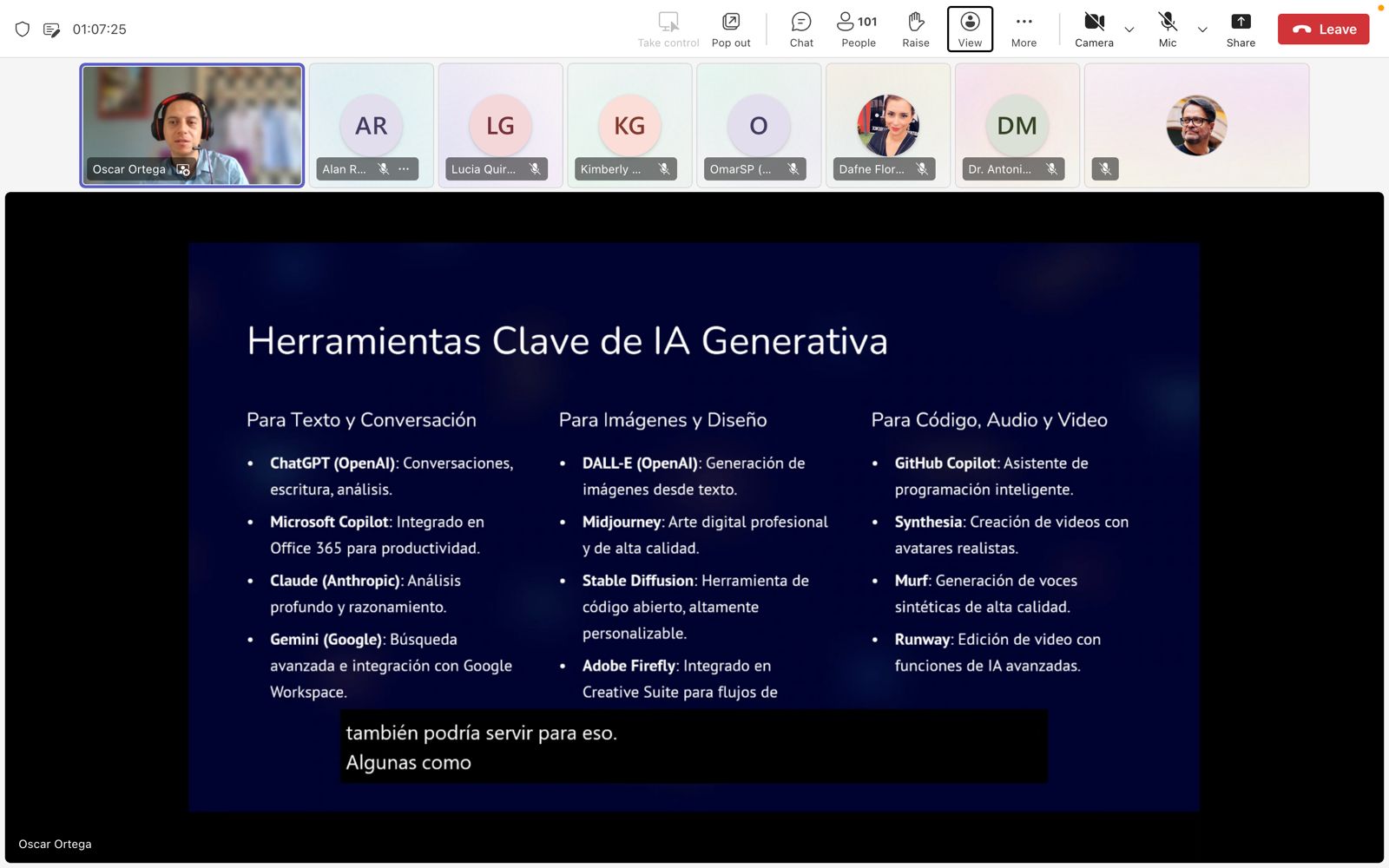
Task: Select the unnamed participant with glasses tile
Action: tap(1196, 125)
